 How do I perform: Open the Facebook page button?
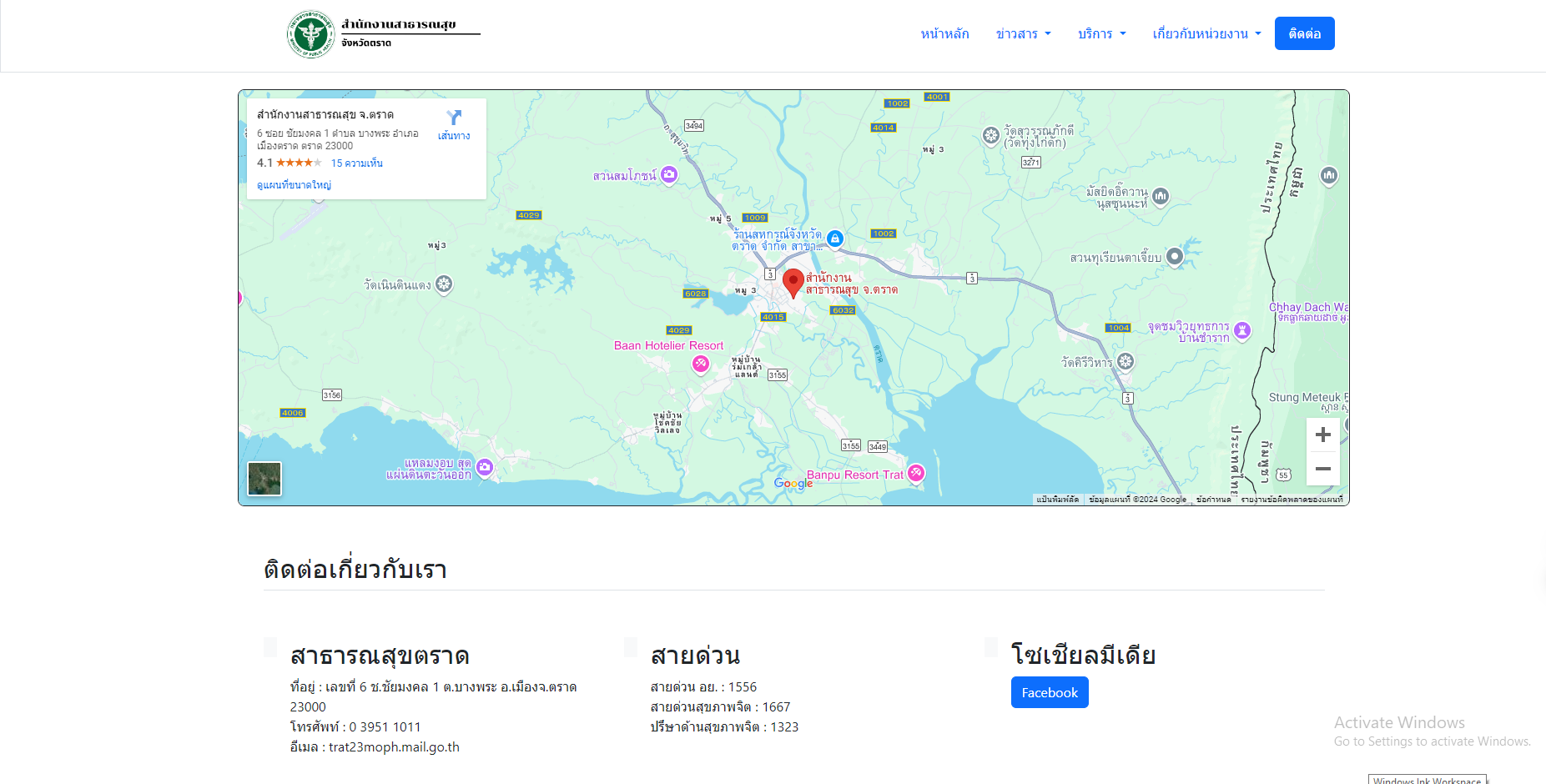[x=1049, y=691]
